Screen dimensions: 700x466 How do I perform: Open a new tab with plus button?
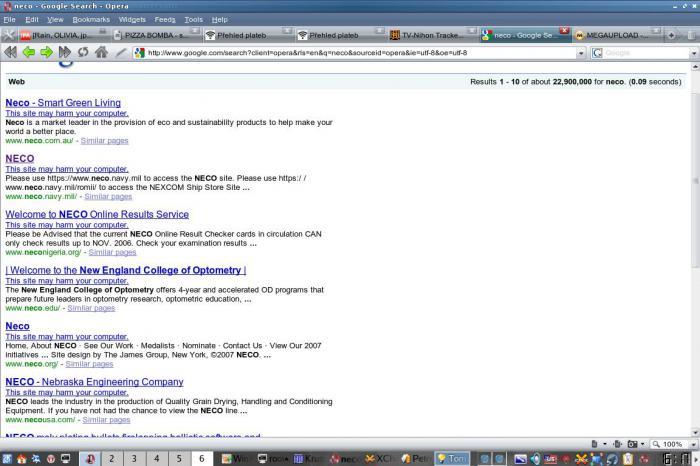coord(671,35)
